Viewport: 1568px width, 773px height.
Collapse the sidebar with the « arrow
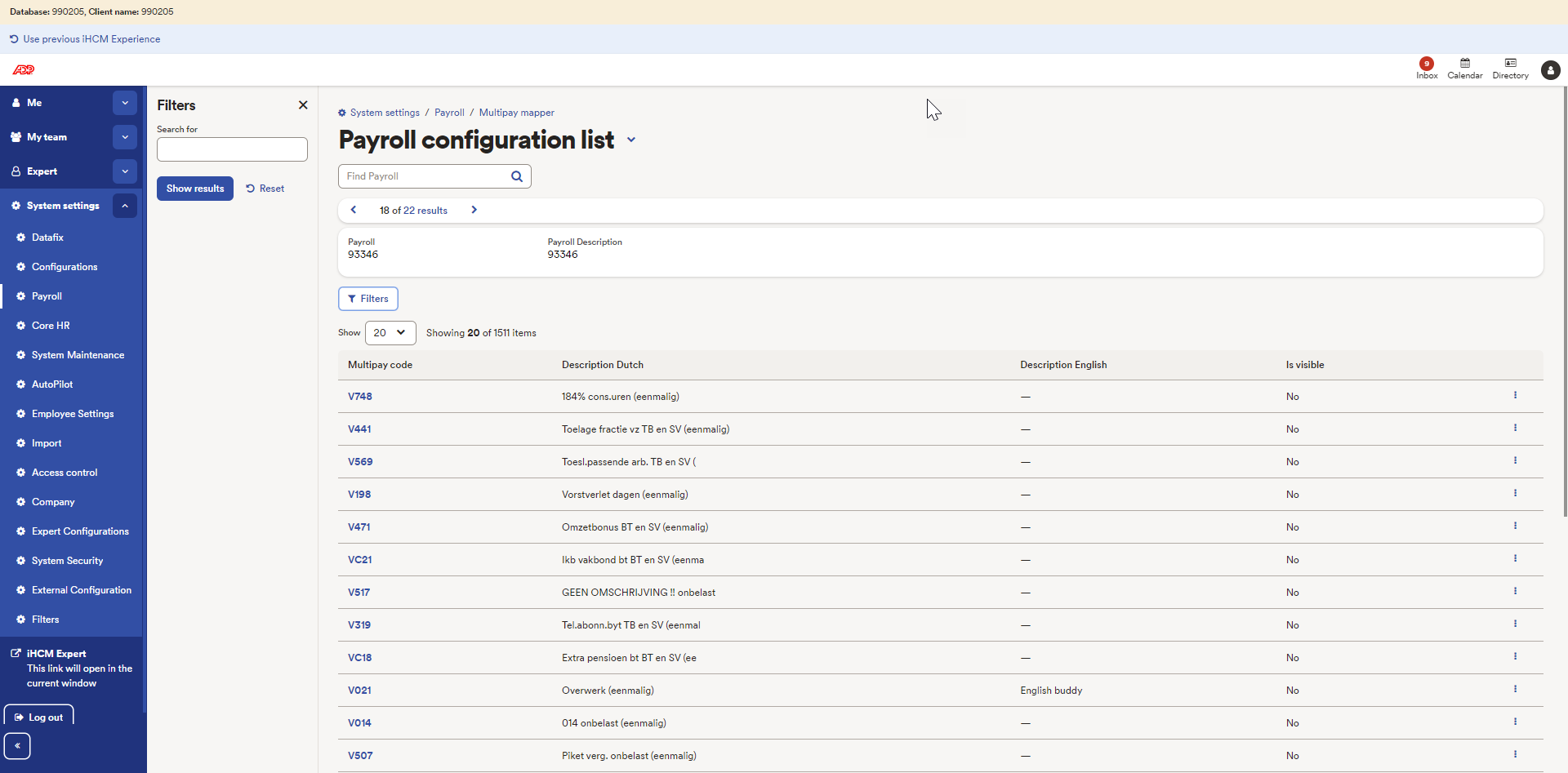point(17,745)
